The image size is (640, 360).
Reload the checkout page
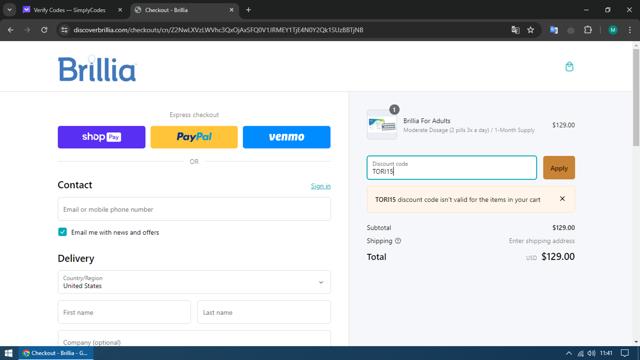click(44, 30)
